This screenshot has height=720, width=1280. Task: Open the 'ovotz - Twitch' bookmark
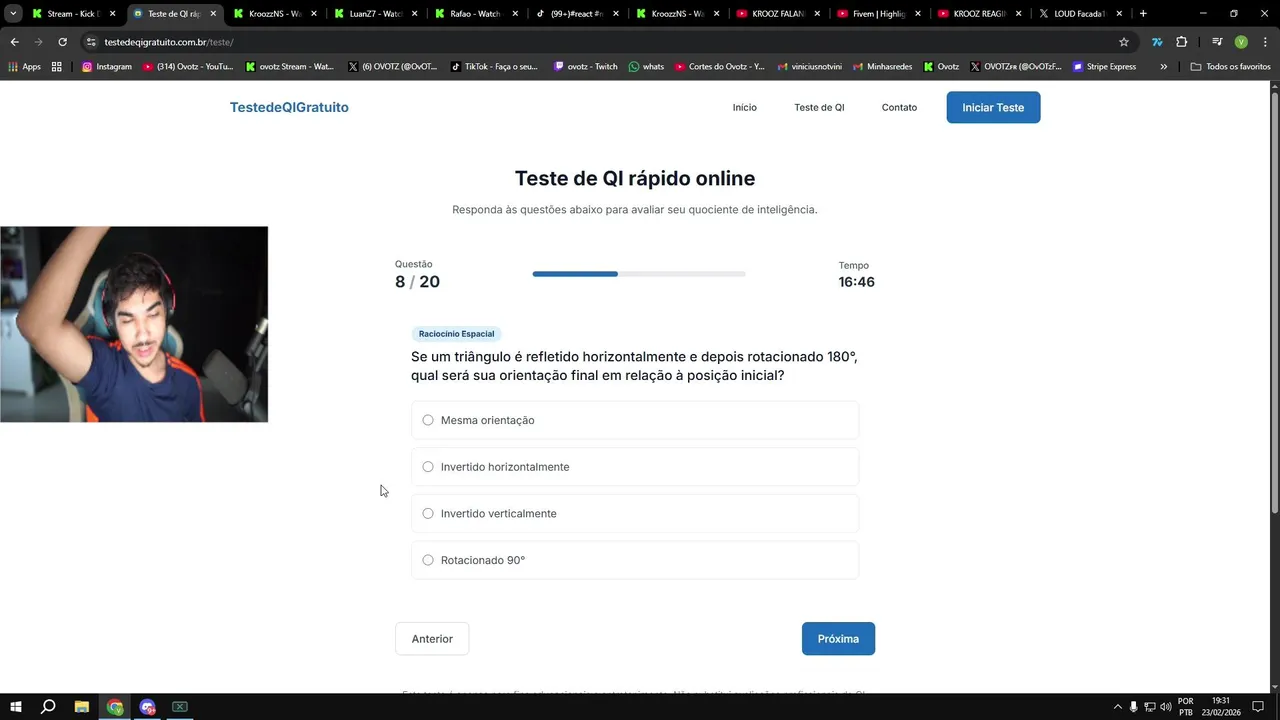tap(585, 67)
